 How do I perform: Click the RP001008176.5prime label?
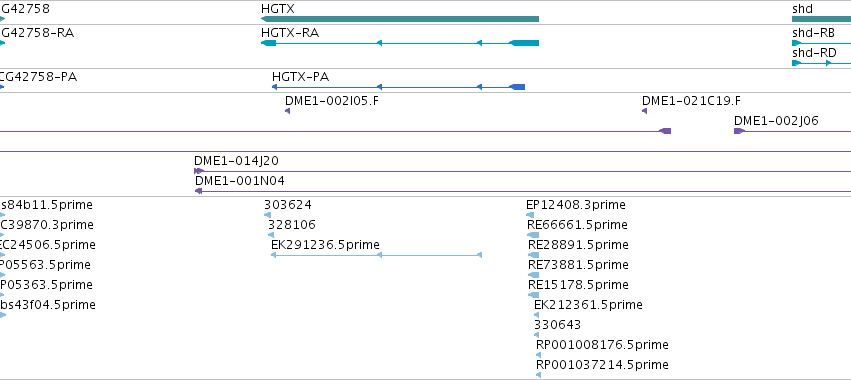click(x=602, y=345)
